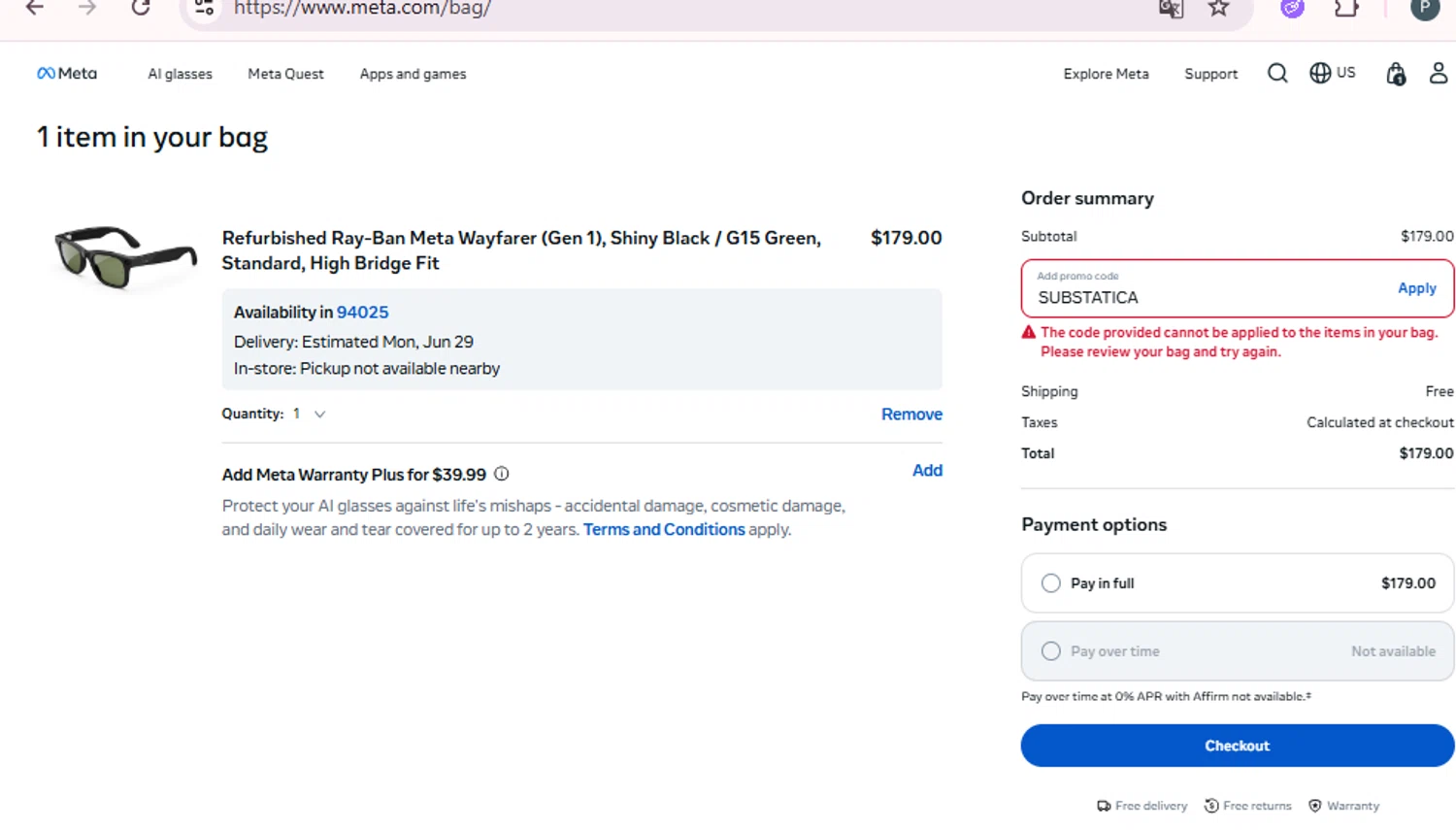Image resolution: width=1456 pixels, height=830 pixels.
Task: Click the Meta logo
Action: (67, 74)
